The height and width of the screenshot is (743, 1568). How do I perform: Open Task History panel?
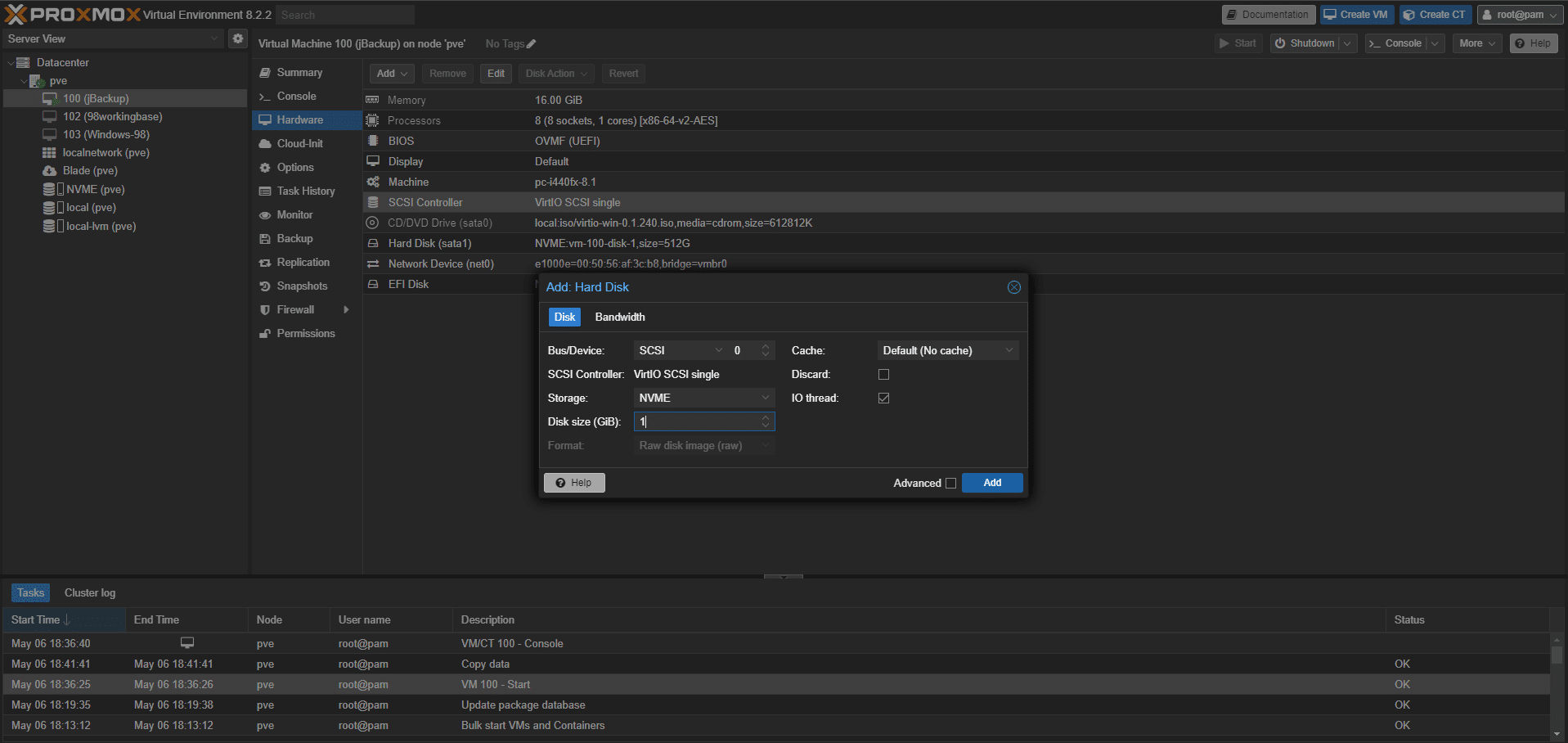point(307,191)
